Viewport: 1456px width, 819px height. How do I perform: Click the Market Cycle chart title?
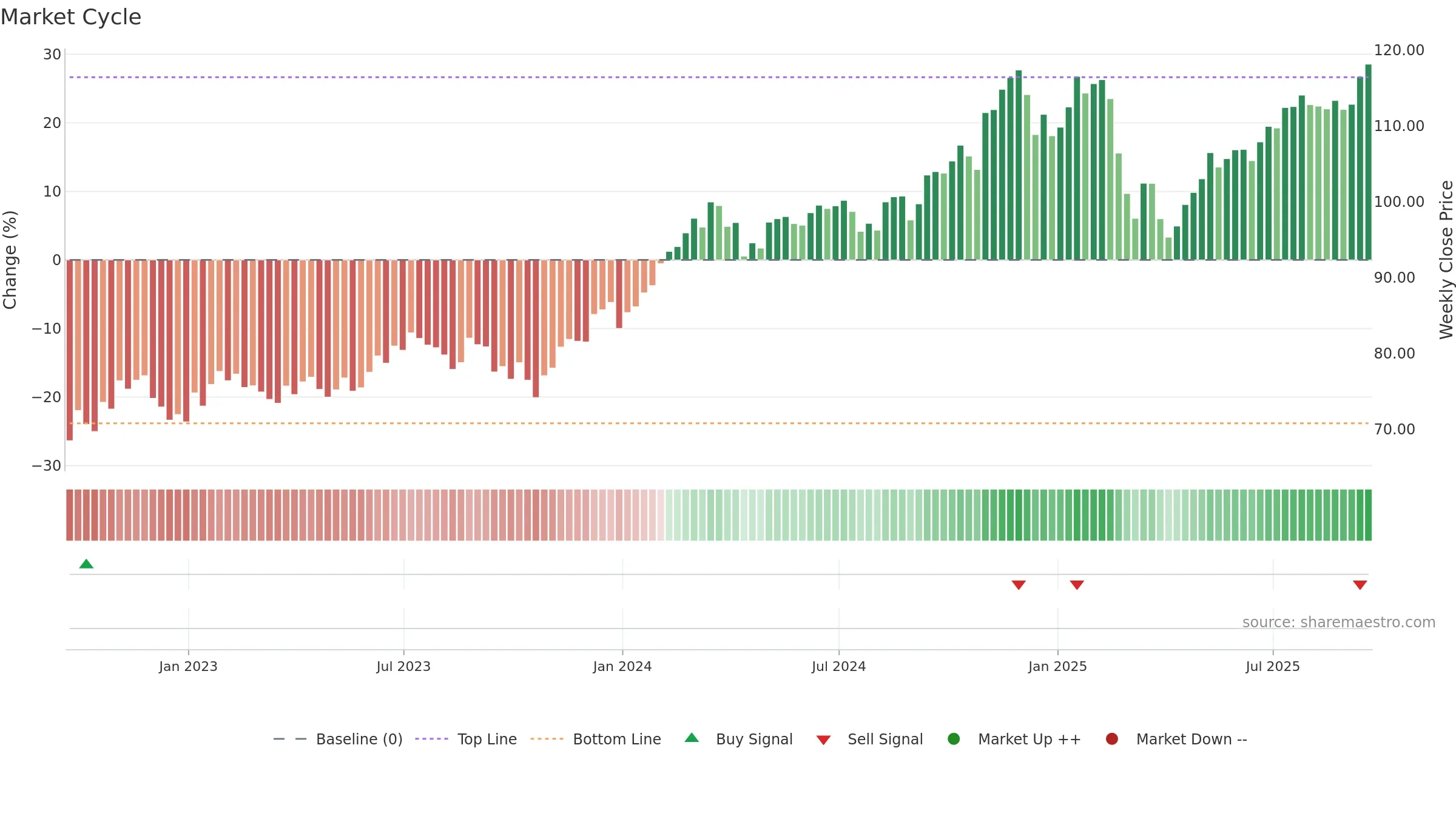pyautogui.click(x=71, y=17)
